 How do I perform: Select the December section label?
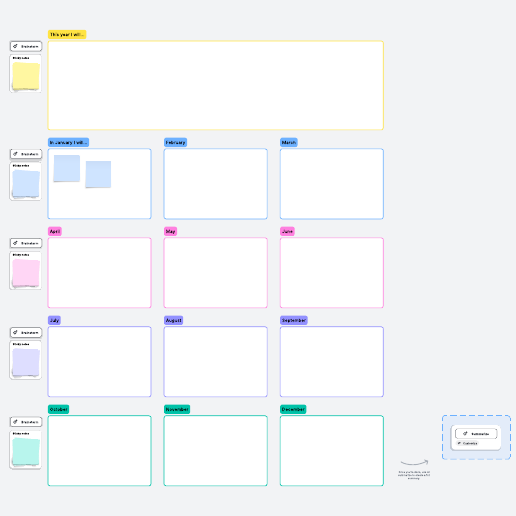[x=293, y=409]
